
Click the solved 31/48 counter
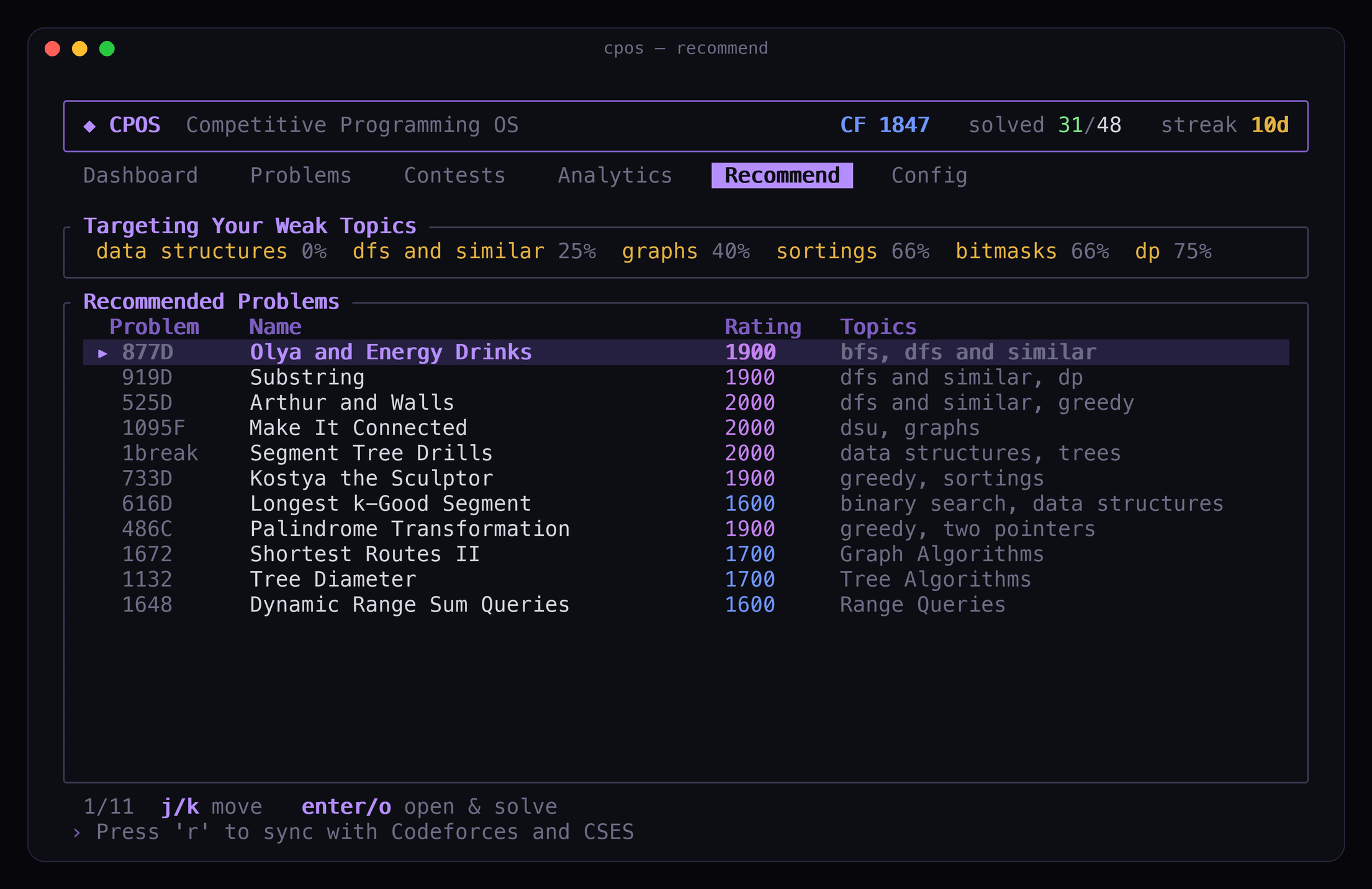[x=1045, y=125]
